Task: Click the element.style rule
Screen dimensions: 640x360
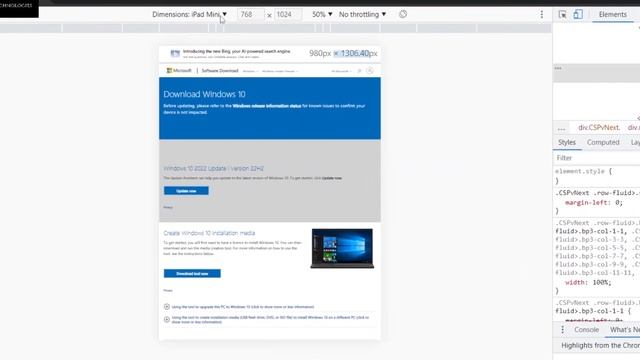Action: (x=584, y=171)
